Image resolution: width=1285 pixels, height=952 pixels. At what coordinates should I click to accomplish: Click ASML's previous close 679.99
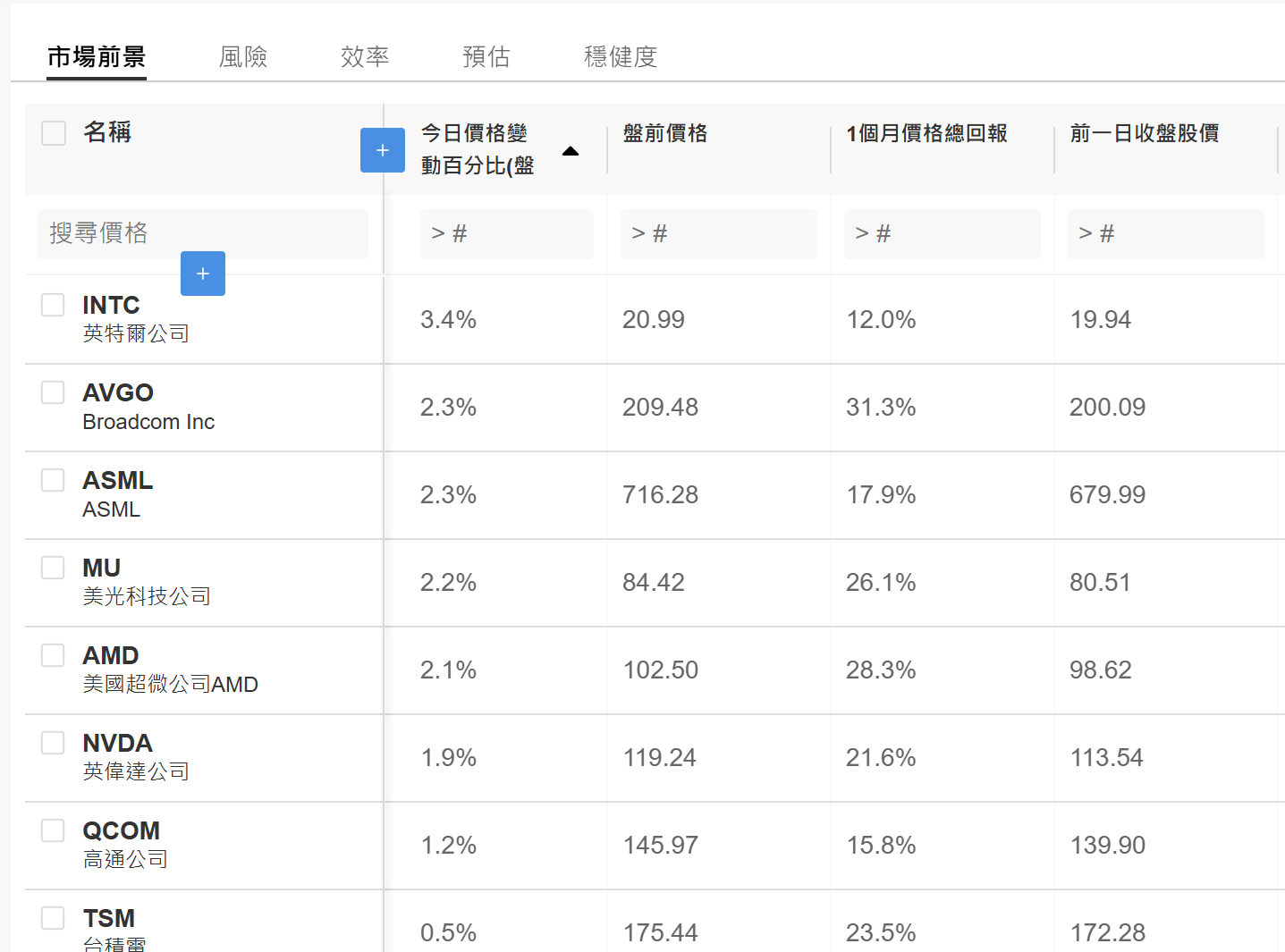pyautogui.click(x=1107, y=494)
